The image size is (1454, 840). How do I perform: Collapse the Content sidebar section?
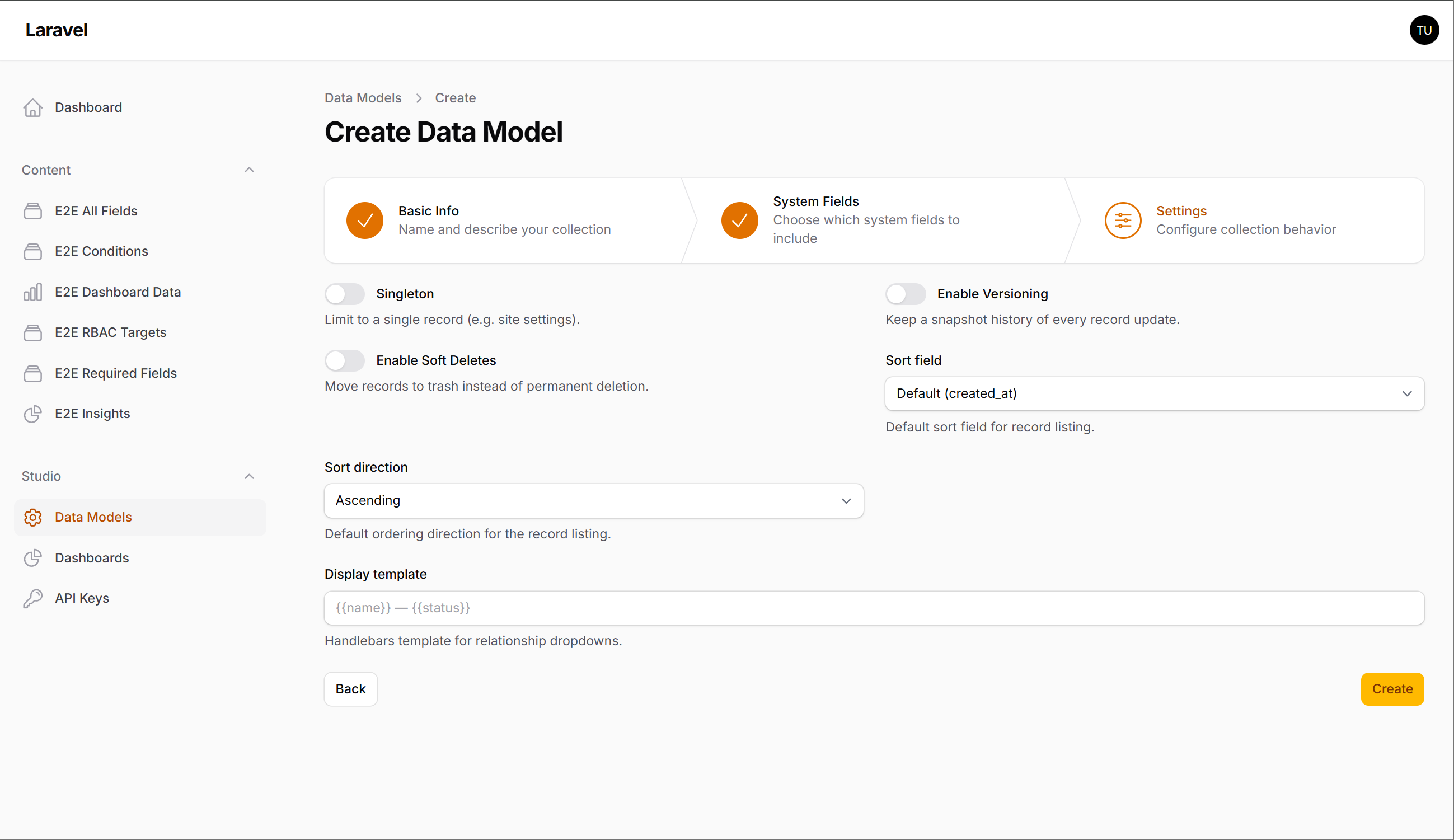(x=249, y=170)
